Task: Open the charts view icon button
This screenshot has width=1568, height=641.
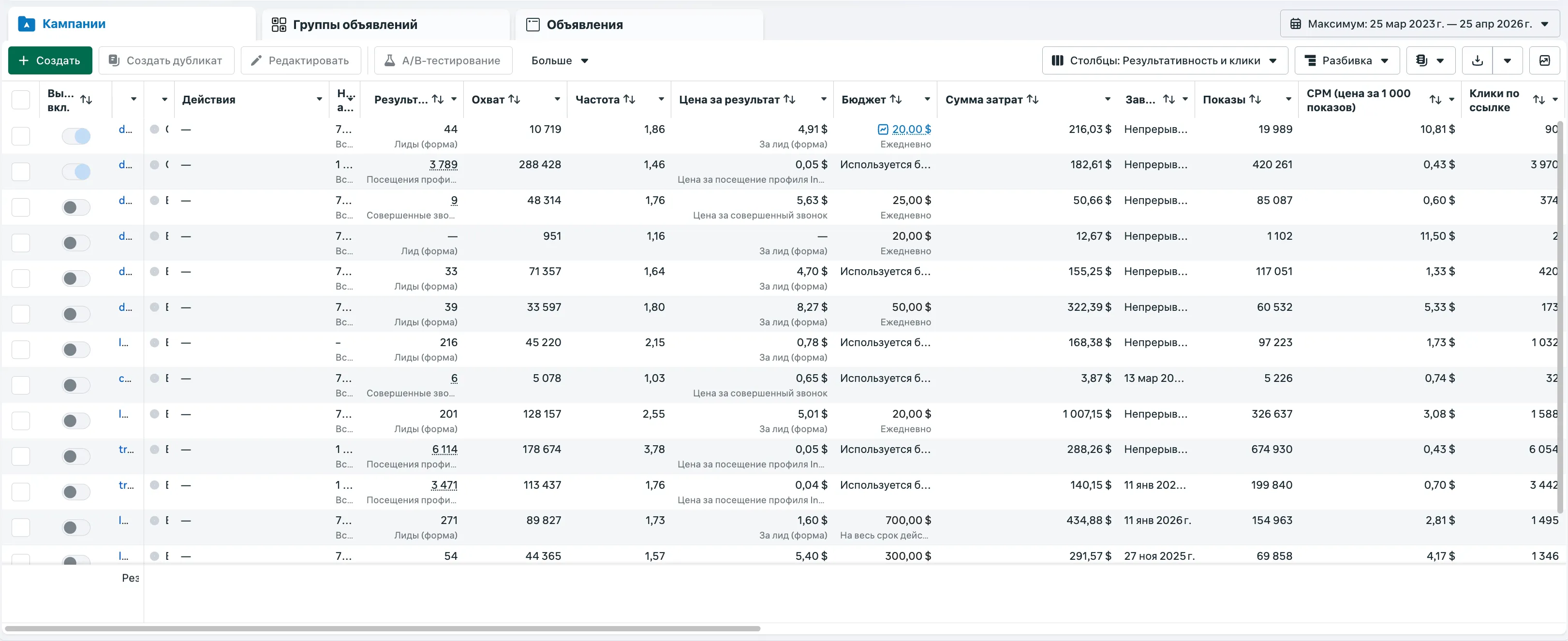Action: point(1544,60)
